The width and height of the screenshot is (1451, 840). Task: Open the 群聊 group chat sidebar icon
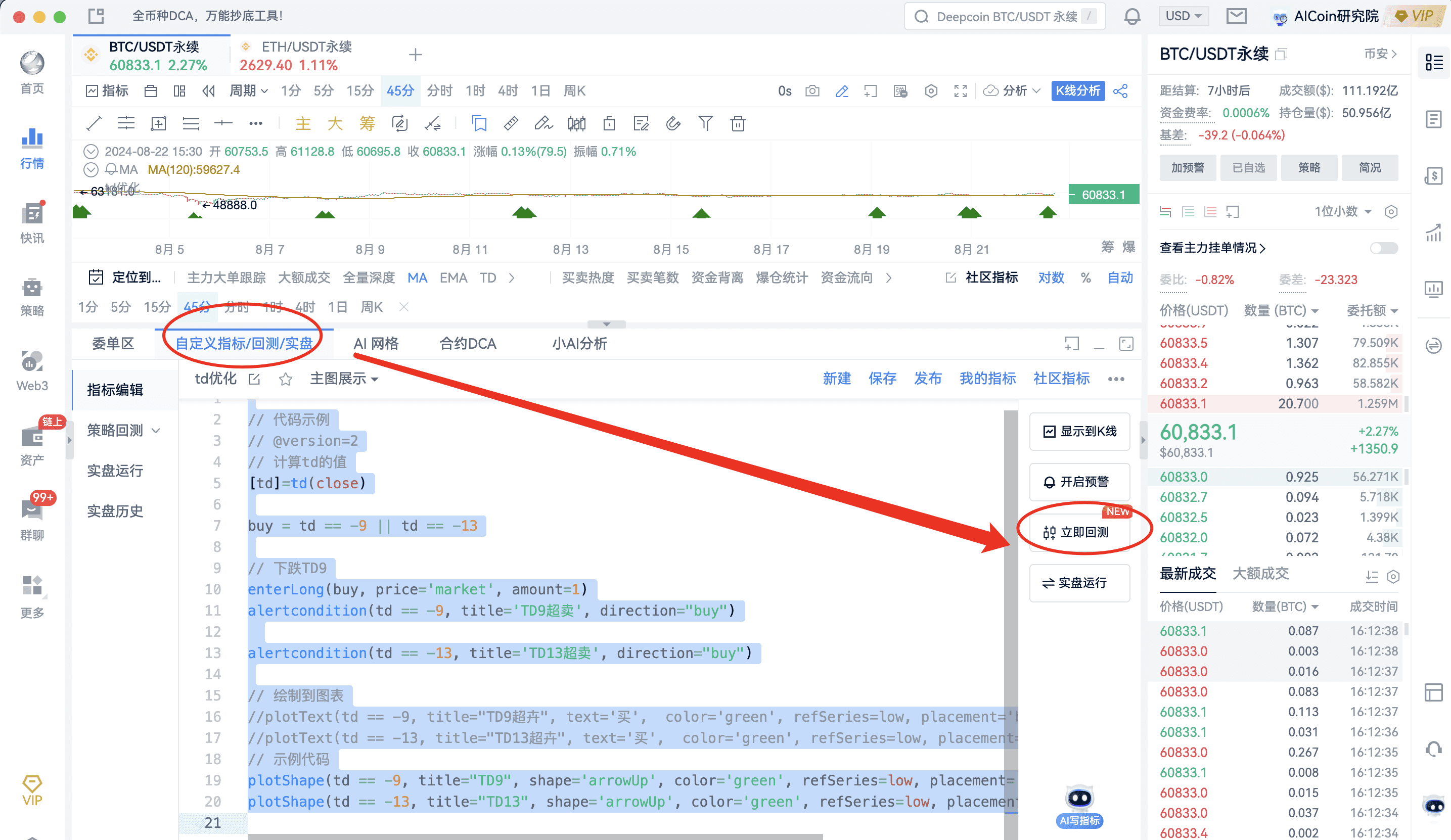click(32, 520)
